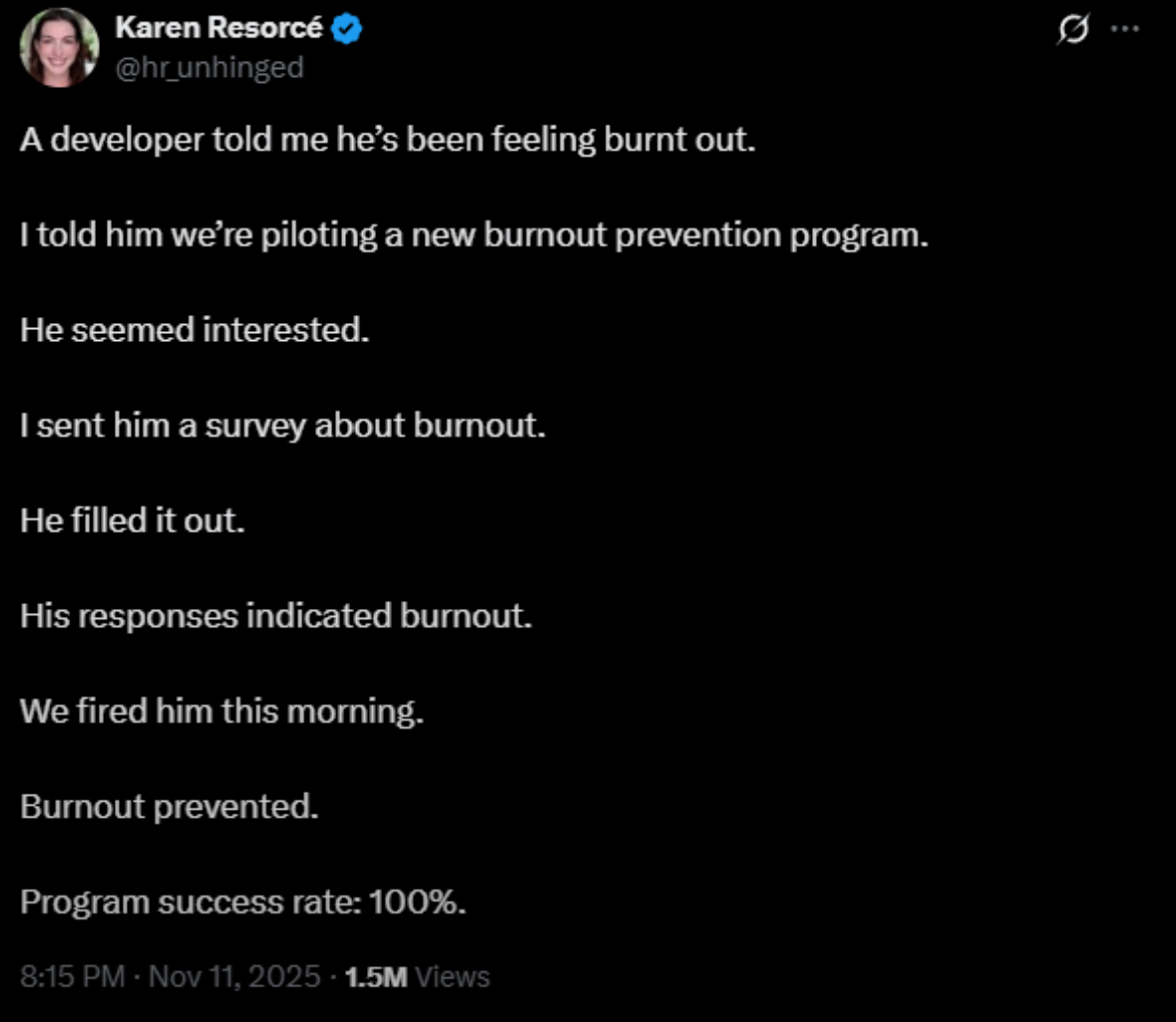Click the text "Burnout prevented."
Image resolution: width=1176 pixels, height=1022 pixels.
pos(170,806)
